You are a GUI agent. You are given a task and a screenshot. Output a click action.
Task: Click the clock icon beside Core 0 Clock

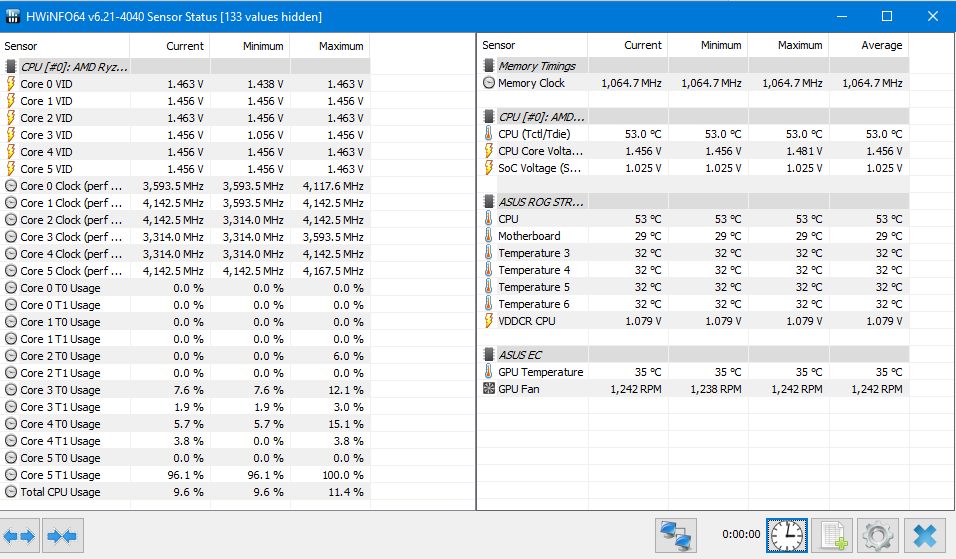coord(10,186)
